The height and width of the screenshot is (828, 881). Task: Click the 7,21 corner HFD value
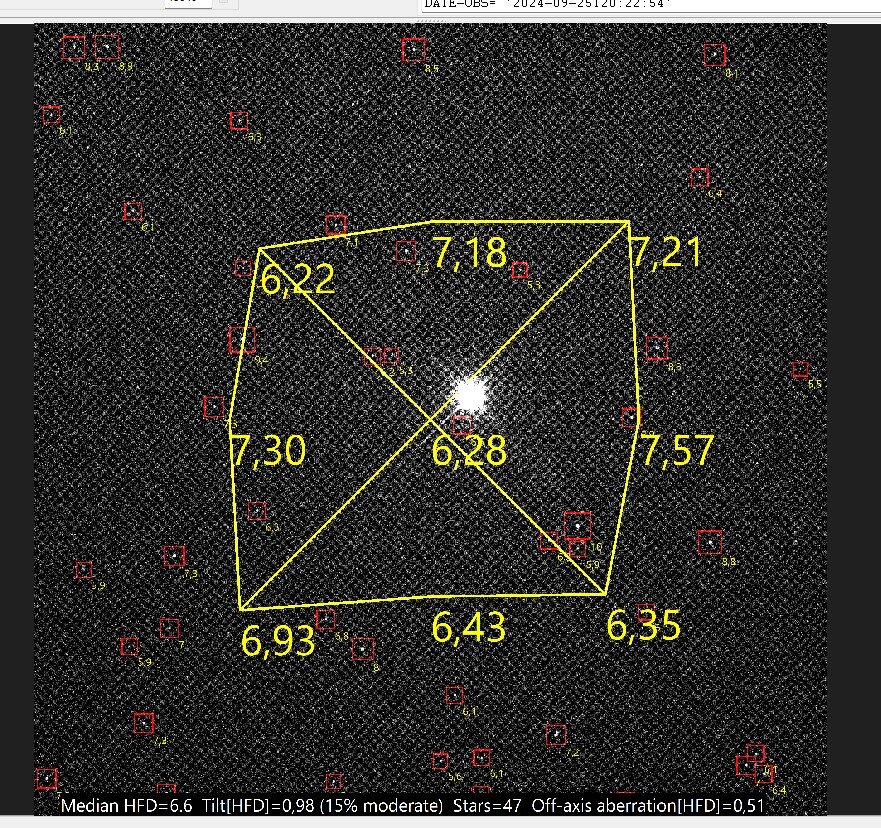tap(666, 252)
